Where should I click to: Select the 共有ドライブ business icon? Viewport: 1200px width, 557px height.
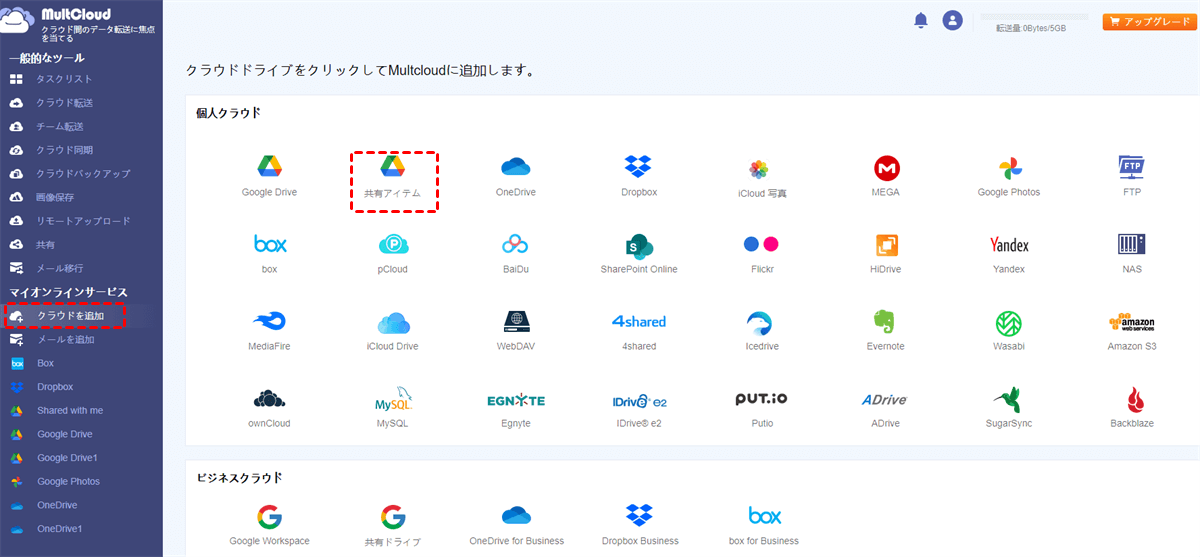(x=392, y=516)
